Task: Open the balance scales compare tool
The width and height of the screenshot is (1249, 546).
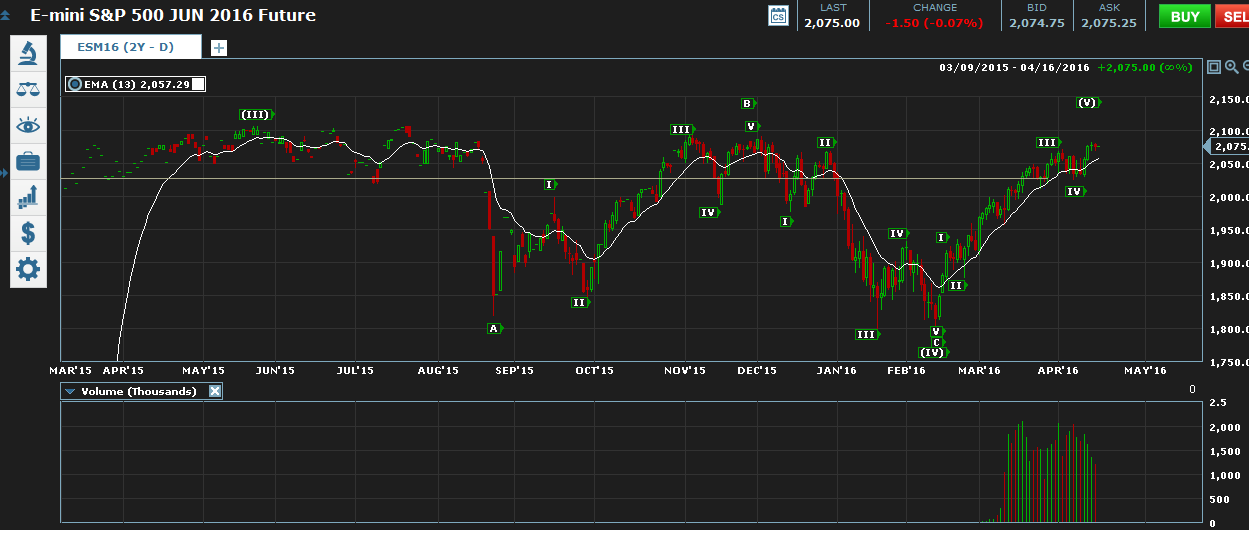Action: 28,89
